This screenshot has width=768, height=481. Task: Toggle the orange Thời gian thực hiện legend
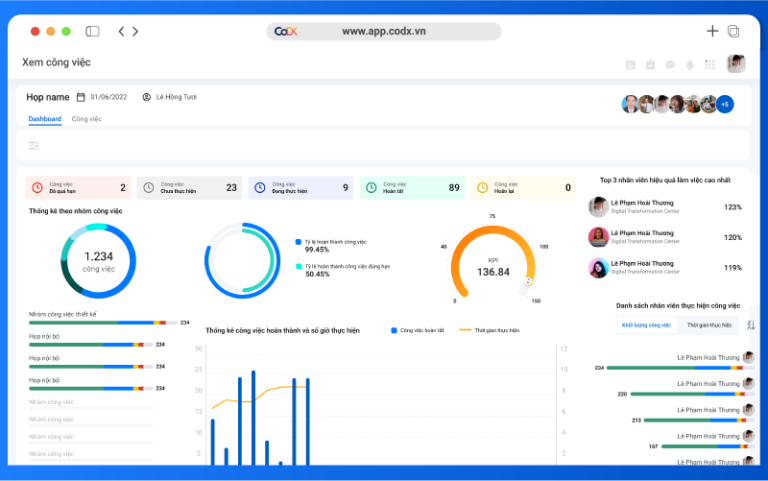coord(489,330)
